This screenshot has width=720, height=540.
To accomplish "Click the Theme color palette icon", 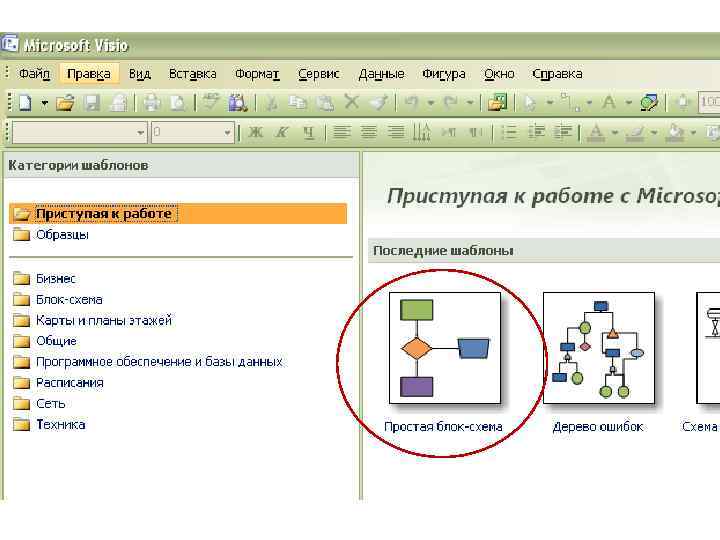I will coord(649,103).
